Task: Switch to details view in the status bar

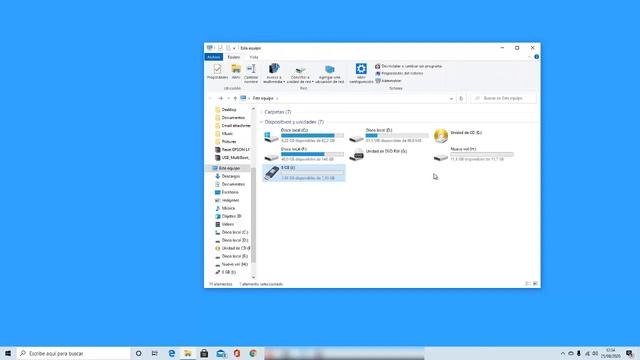Action: [x=528, y=284]
